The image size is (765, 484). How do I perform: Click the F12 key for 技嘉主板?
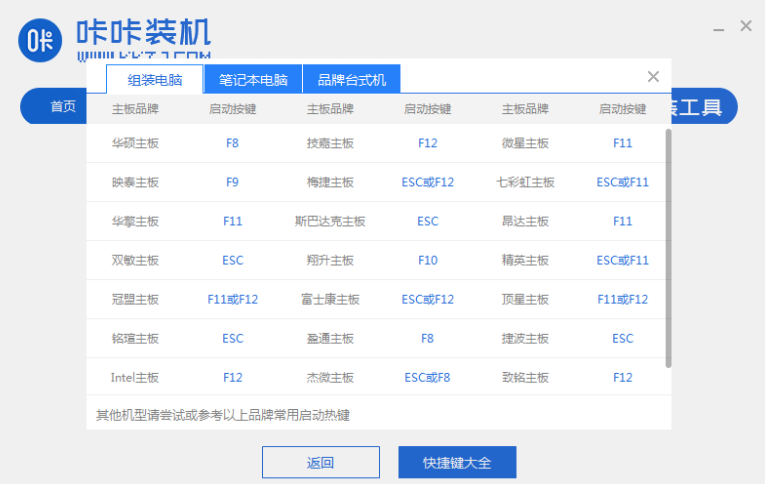point(427,143)
